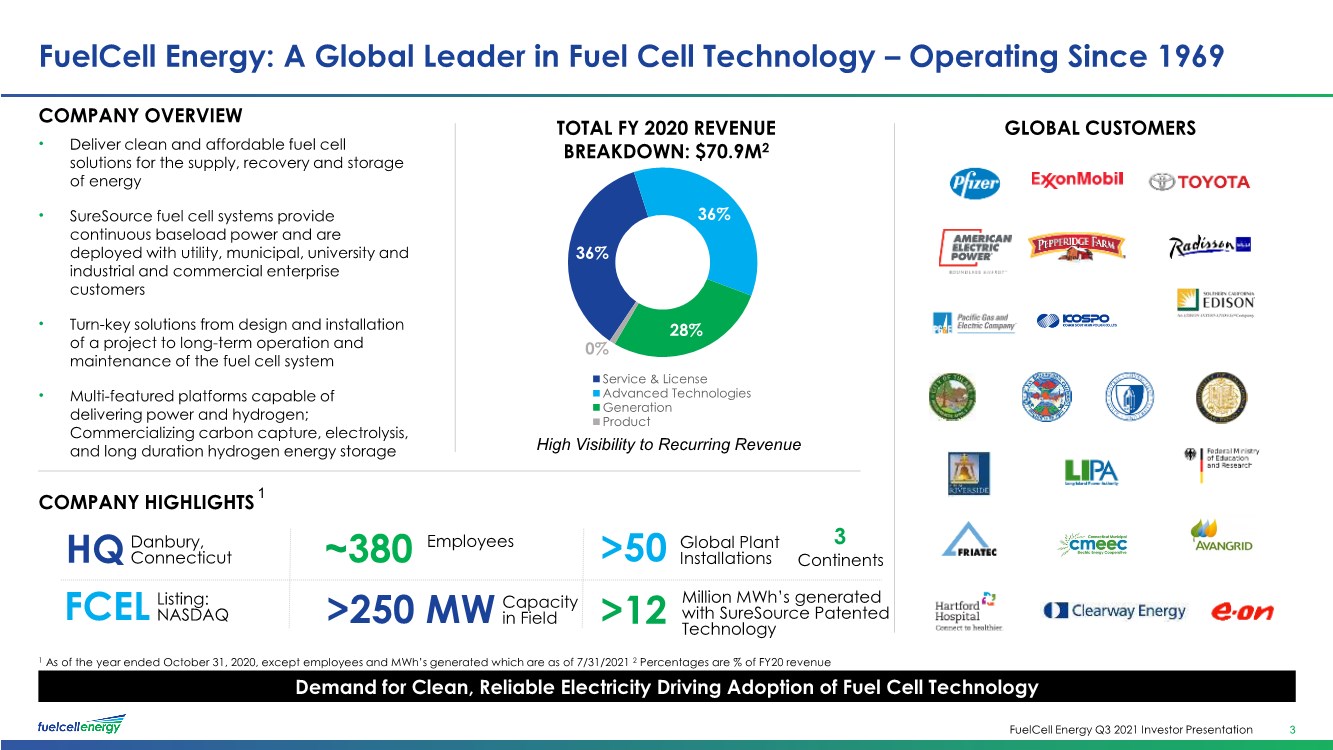Click the COMPANY OVERVIEW heading
This screenshot has height=750, width=1333.
pos(139,114)
